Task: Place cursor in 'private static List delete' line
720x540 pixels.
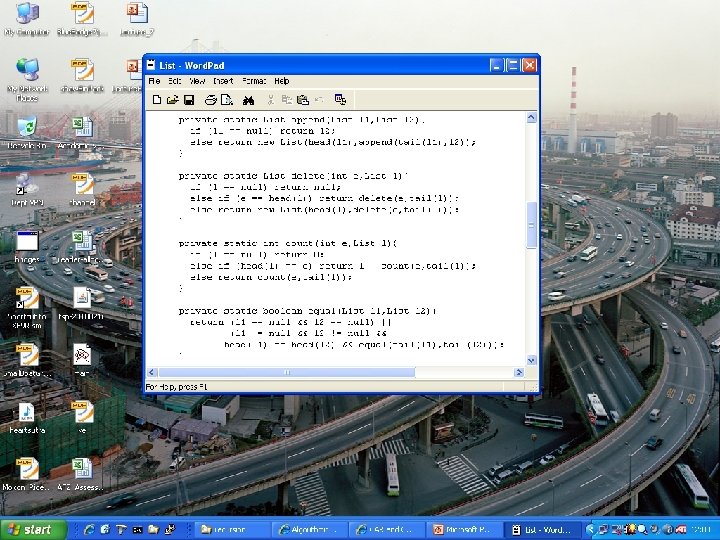Action: [x=293, y=175]
